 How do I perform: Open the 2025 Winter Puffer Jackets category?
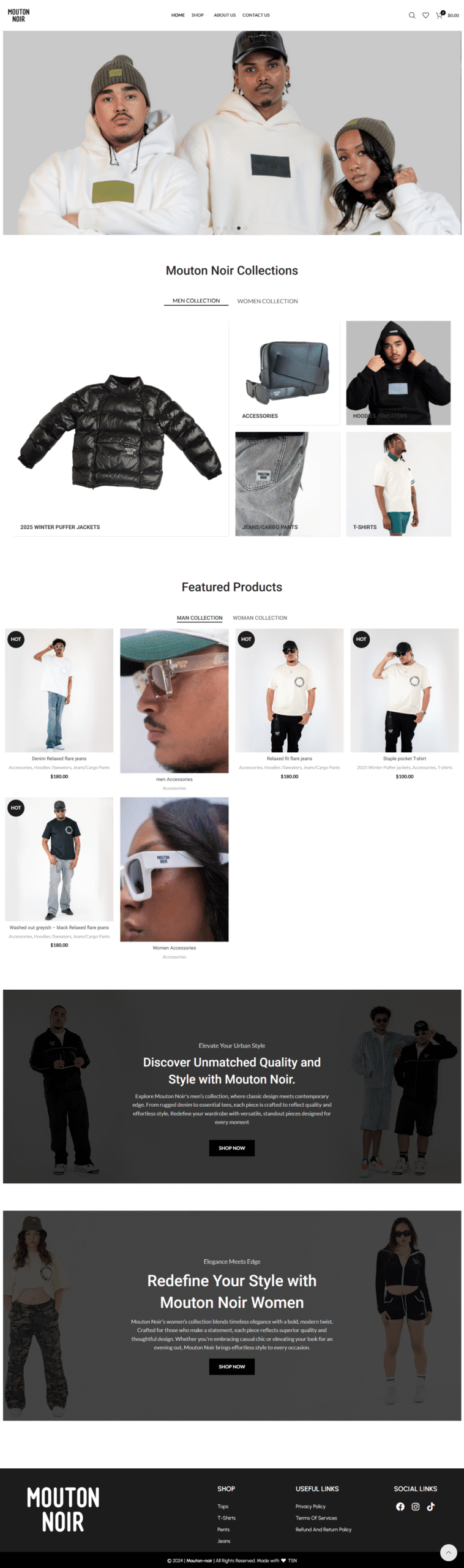coord(60,527)
